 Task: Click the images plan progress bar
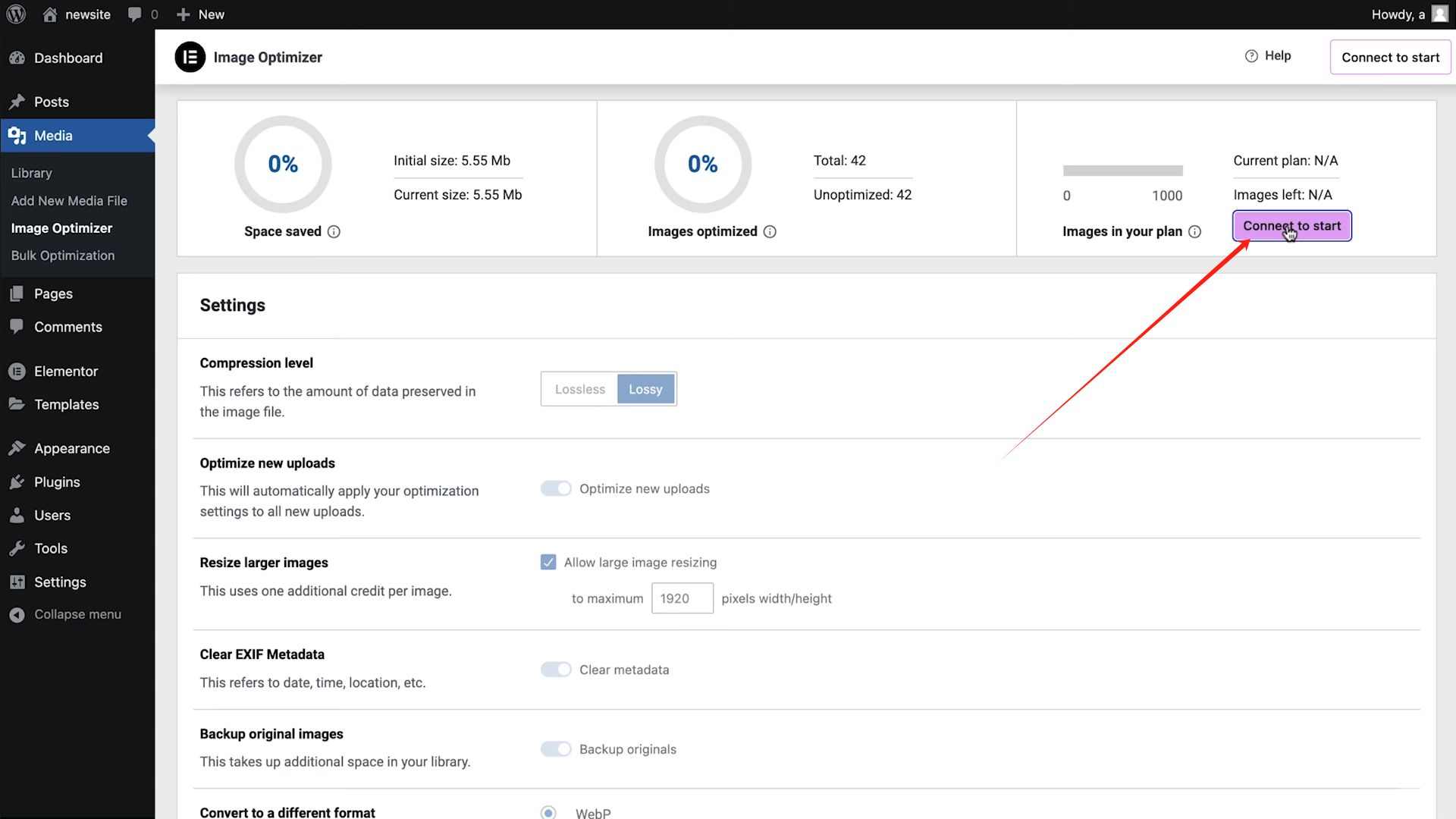pyautogui.click(x=1122, y=171)
